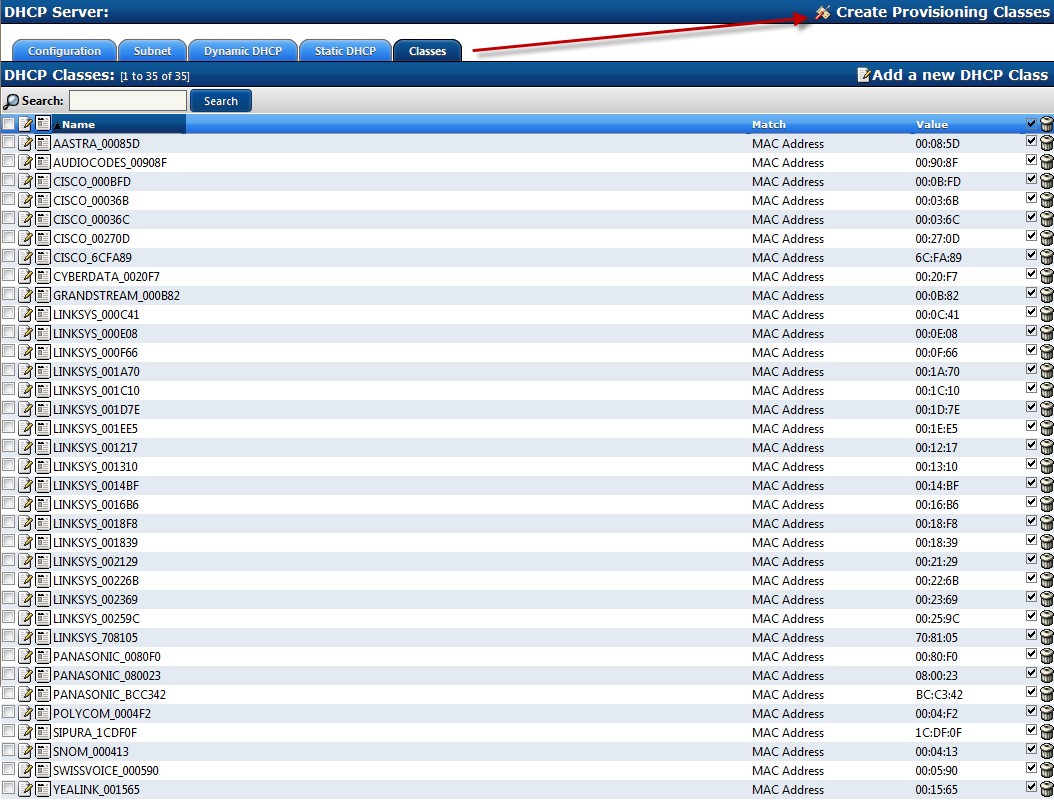
Task: Disable the enabled checkbox for SNOM_000413
Action: point(1032,749)
